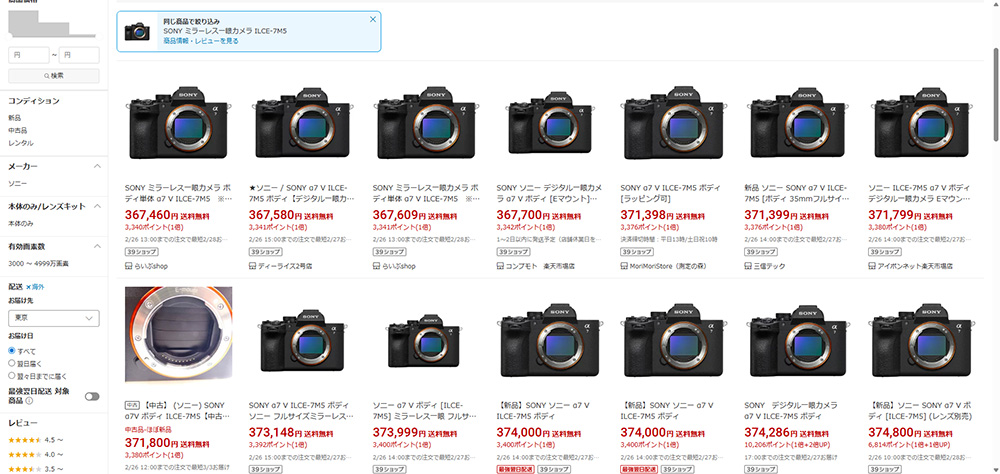Close the same-product filter banner
1000x474 pixels.
point(373,19)
